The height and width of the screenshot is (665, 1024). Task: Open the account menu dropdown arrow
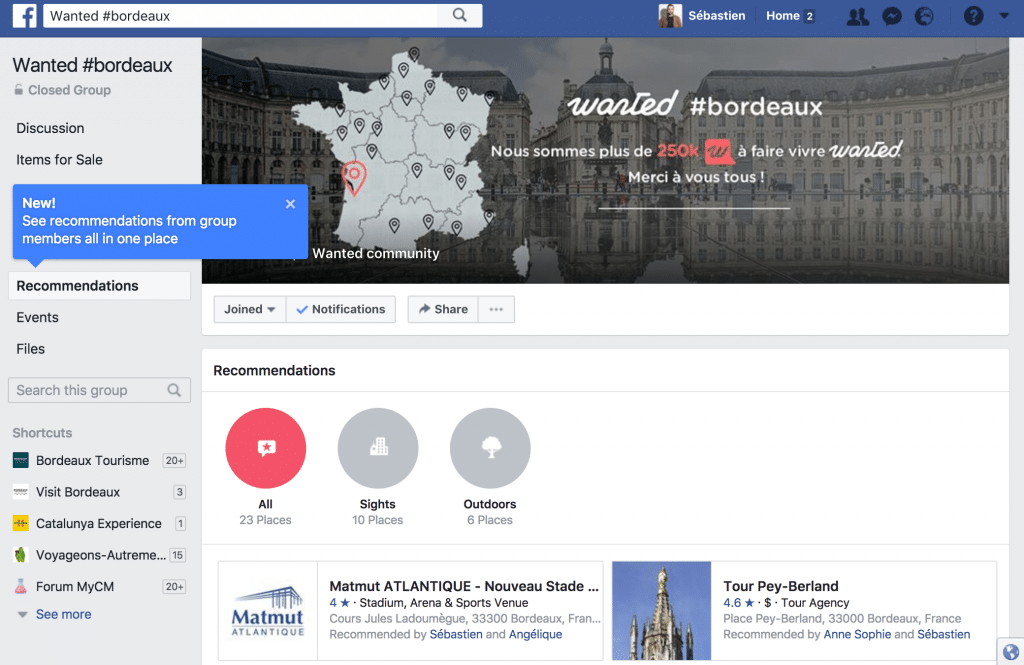(1004, 16)
